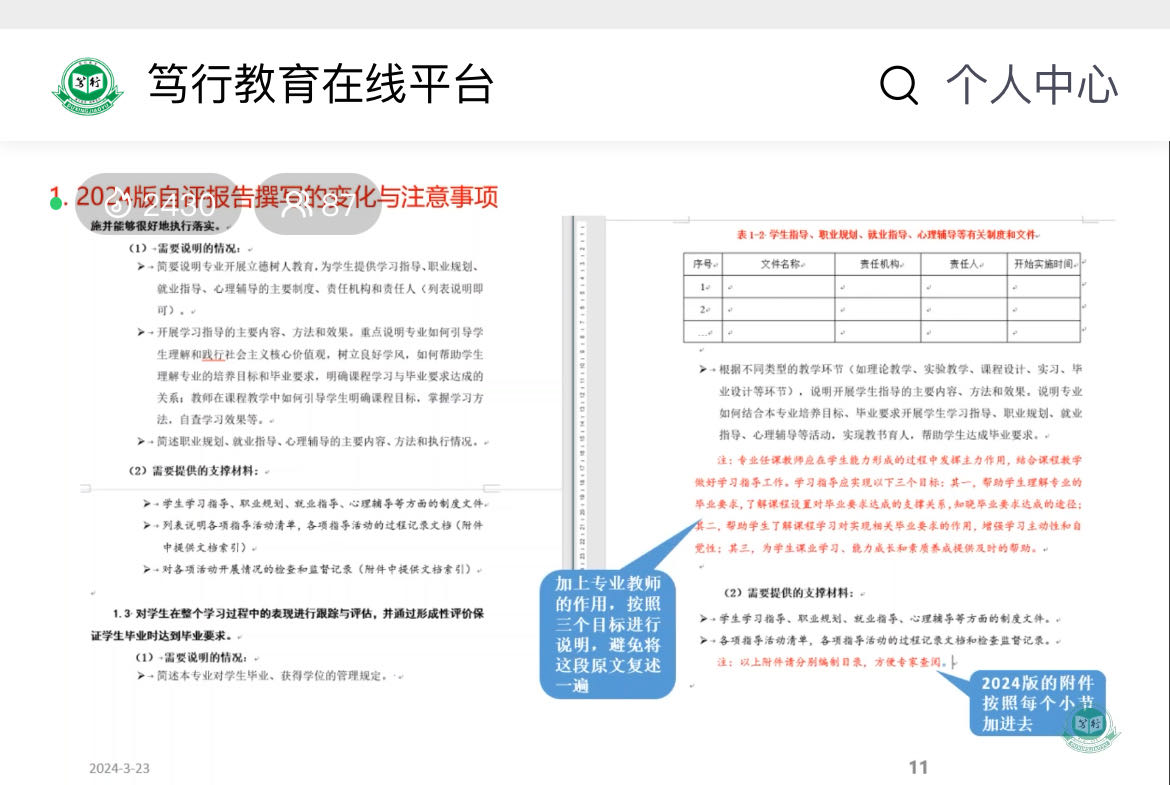Click red note 注：以上附件请分别编制目录

[832, 662]
